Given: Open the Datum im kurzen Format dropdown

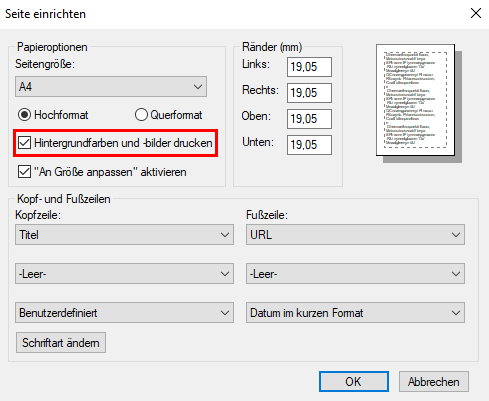Looking at the screenshot, I should point(355,313).
